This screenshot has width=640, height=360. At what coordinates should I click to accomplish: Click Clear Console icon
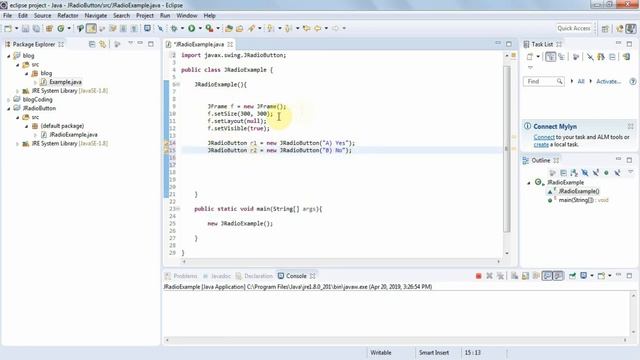point(514,276)
